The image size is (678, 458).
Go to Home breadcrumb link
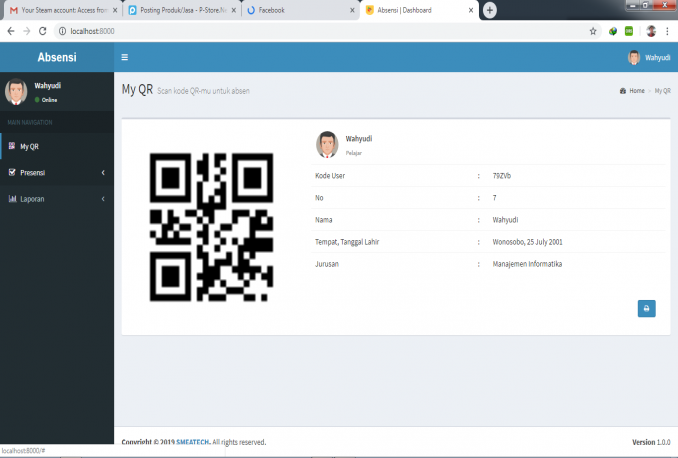(x=636, y=91)
